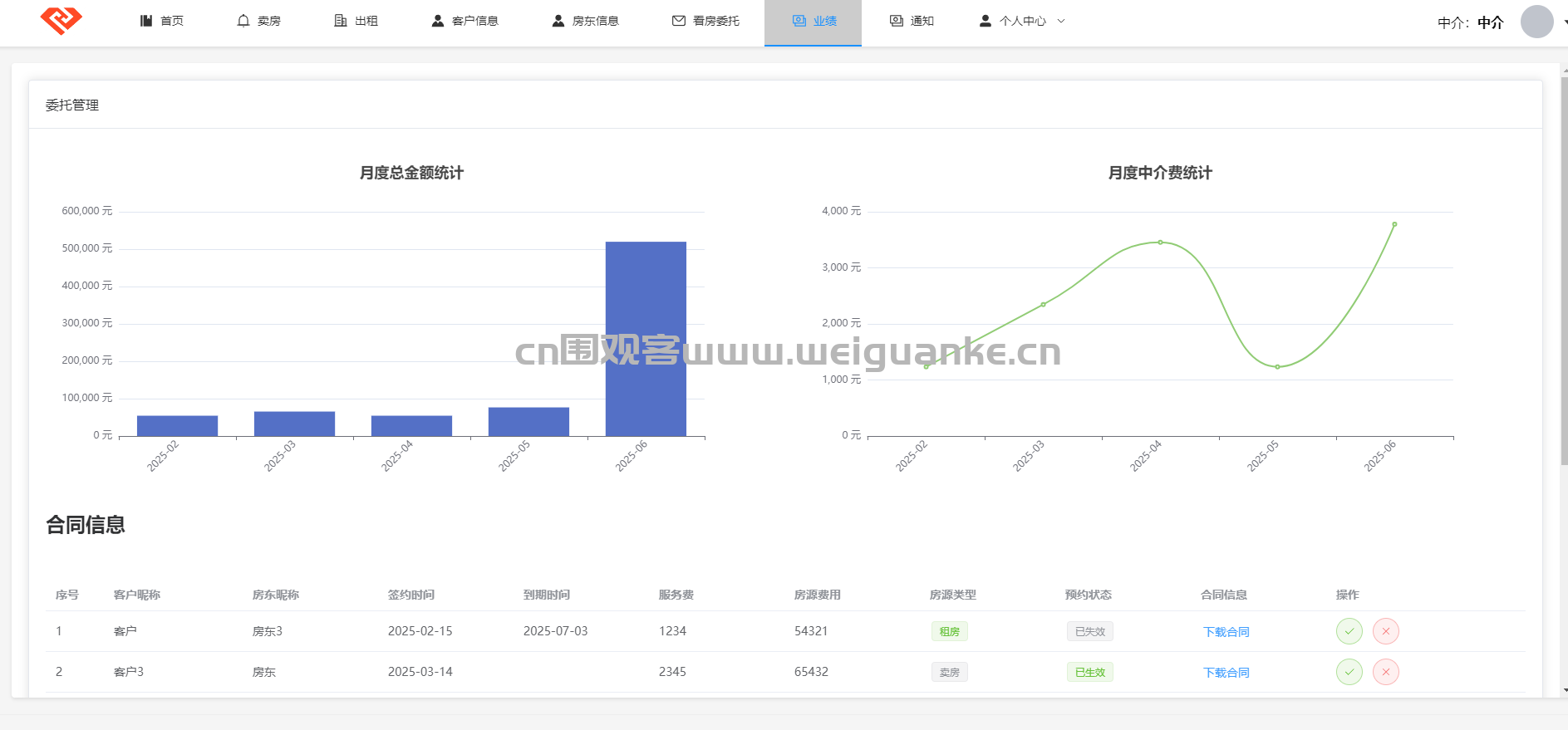Click the icon beside 通知
Image resolution: width=1568 pixels, height=730 pixels.
pyautogui.click(x=897, y=21)
